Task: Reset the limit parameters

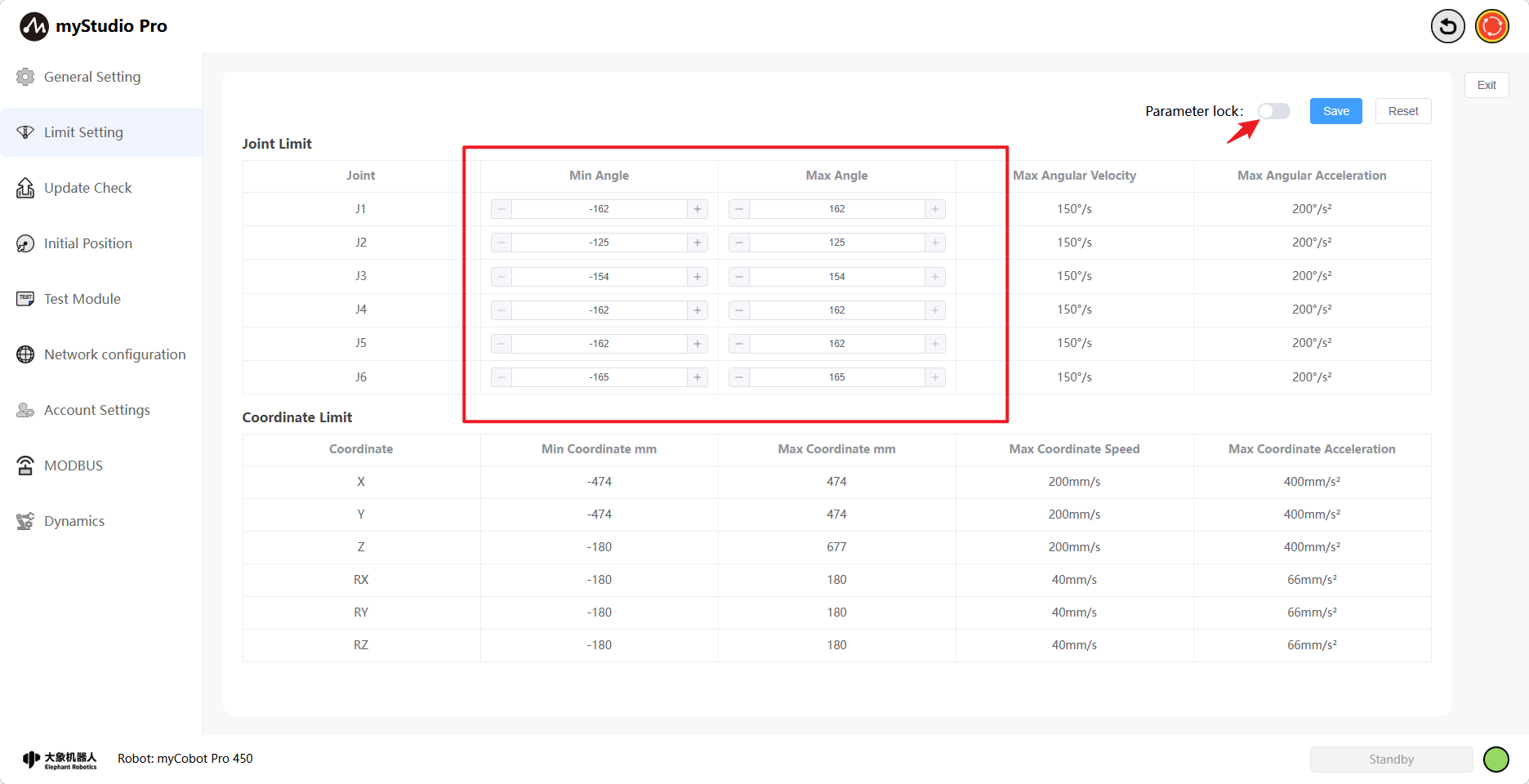Action: (1402, 111)
